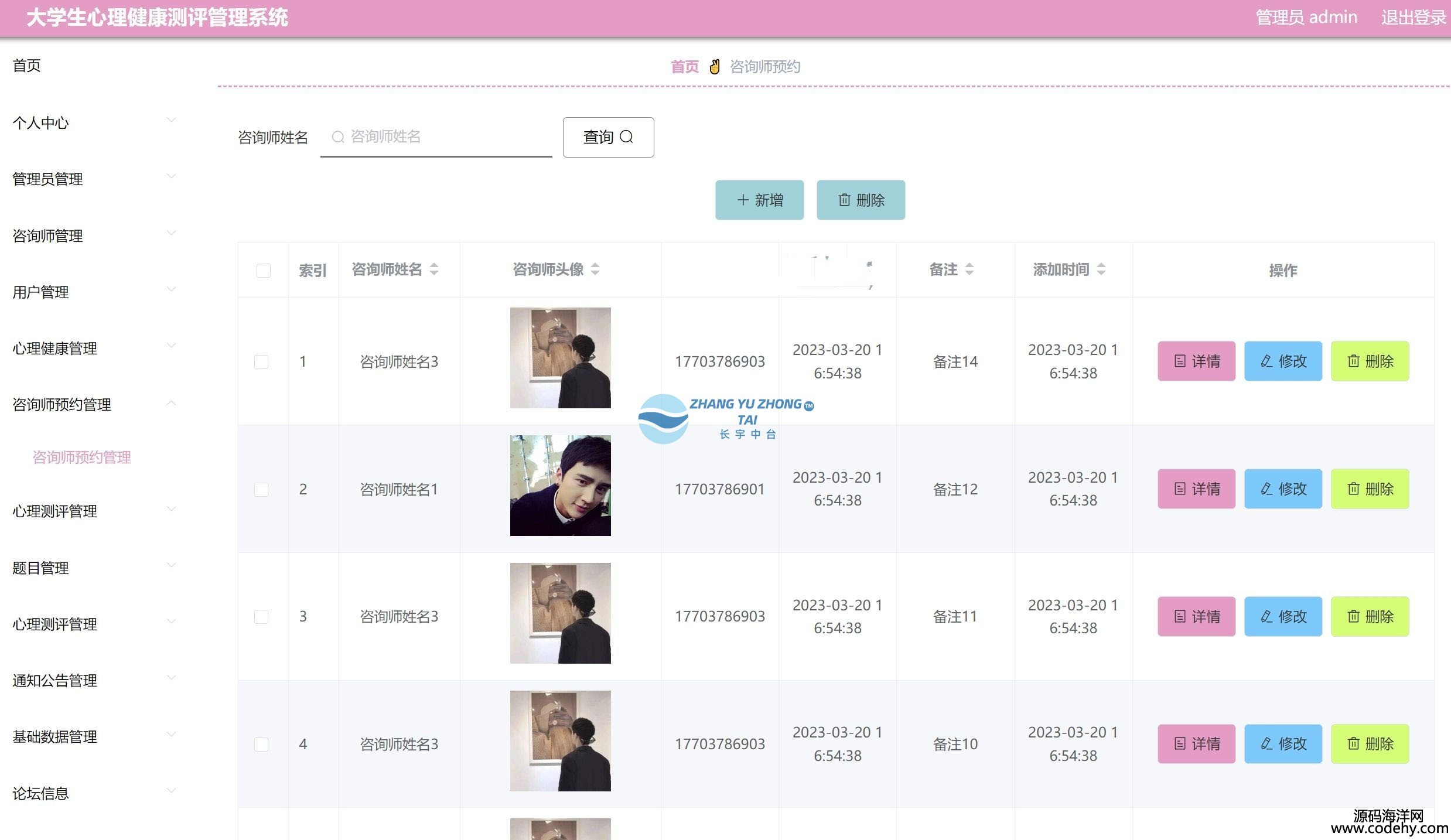Click the sort arrows beside 添加时间 header
This screenshot has height=840, width=1451.
pyautogui.click(x=1101, y=269)
